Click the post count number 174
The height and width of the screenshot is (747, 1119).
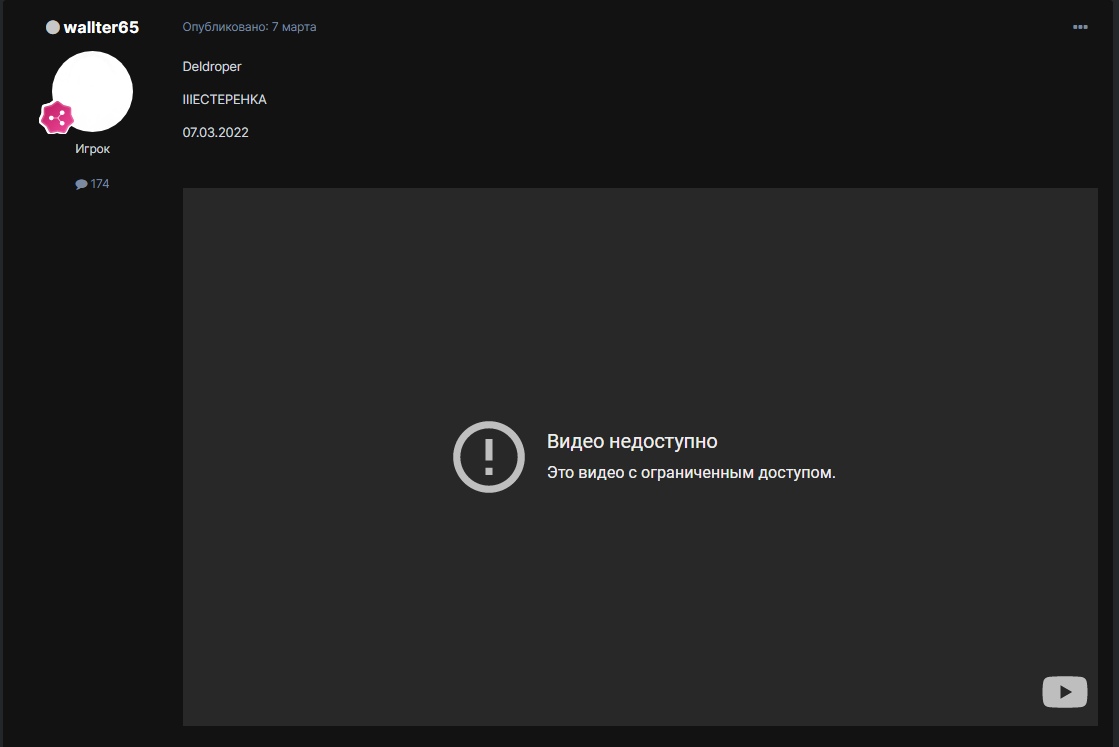100,184
